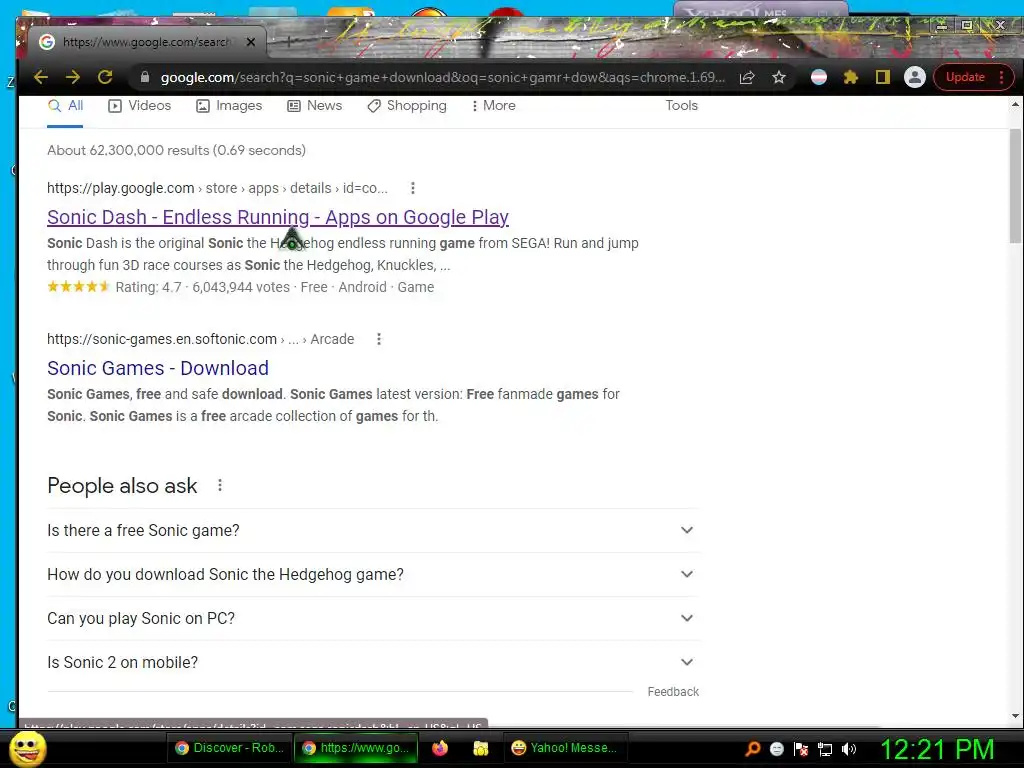Open the network tray icon
The height and width of the screenshot is (768, 1024).
(x=825, y=748)
